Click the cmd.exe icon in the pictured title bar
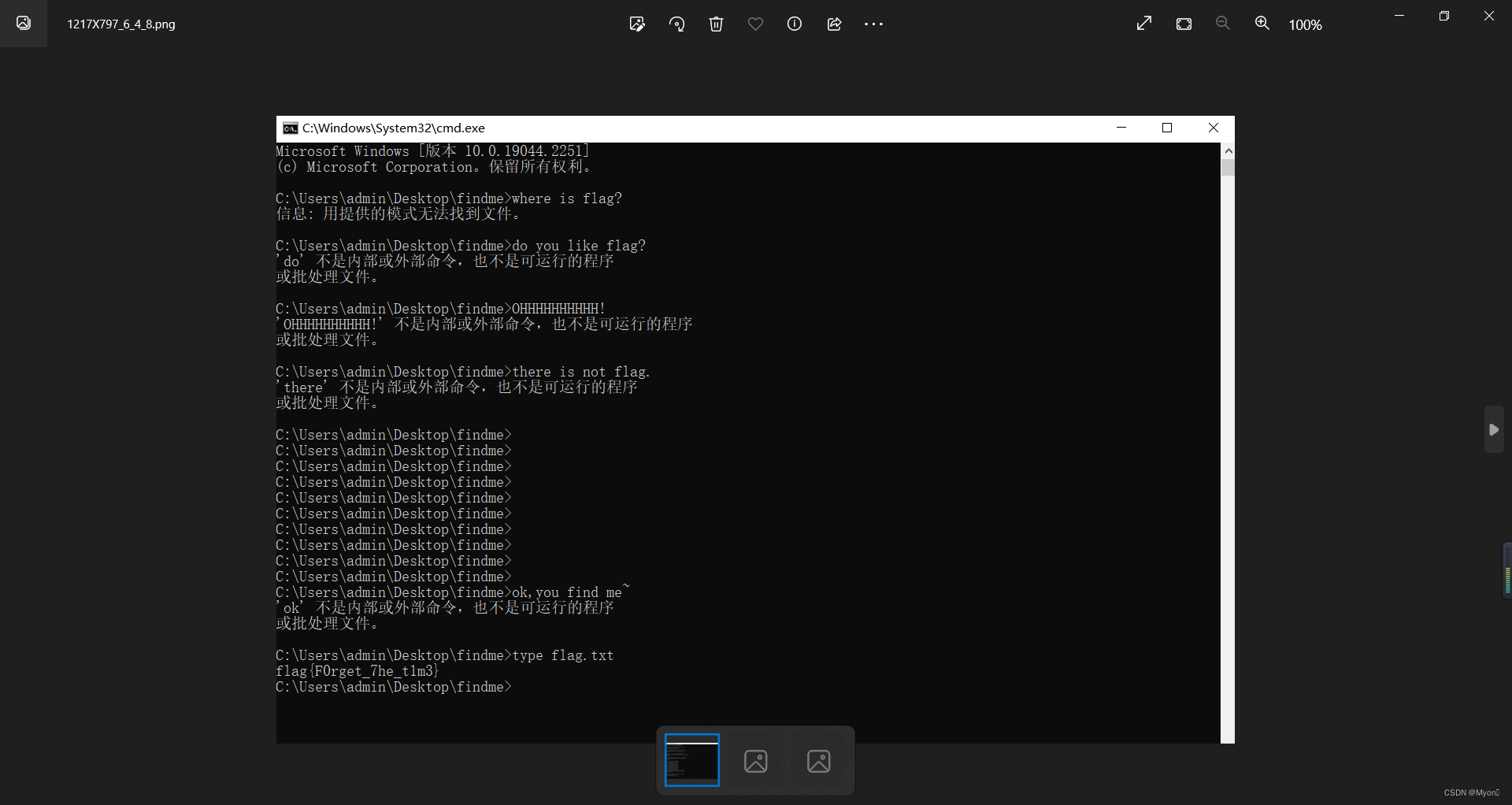Screen dimensions: 1512x805 [x=290, y=128]
